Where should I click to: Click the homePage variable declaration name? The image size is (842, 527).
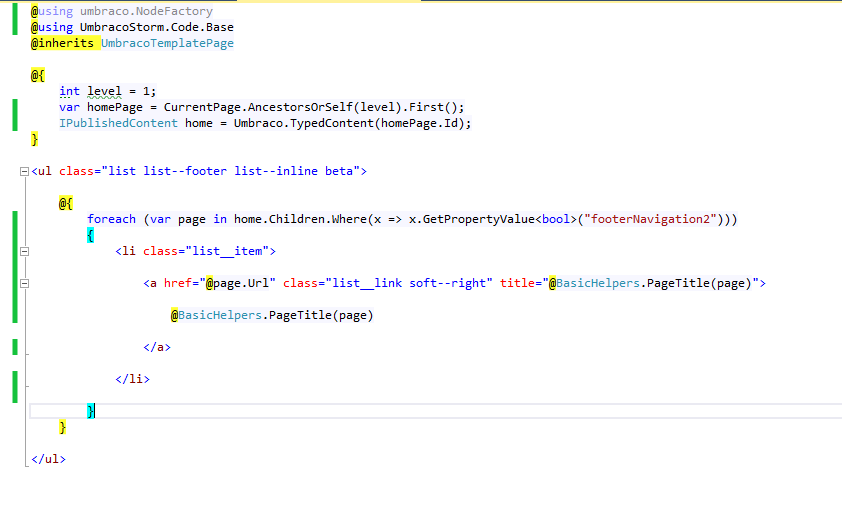tap(115, 107)
